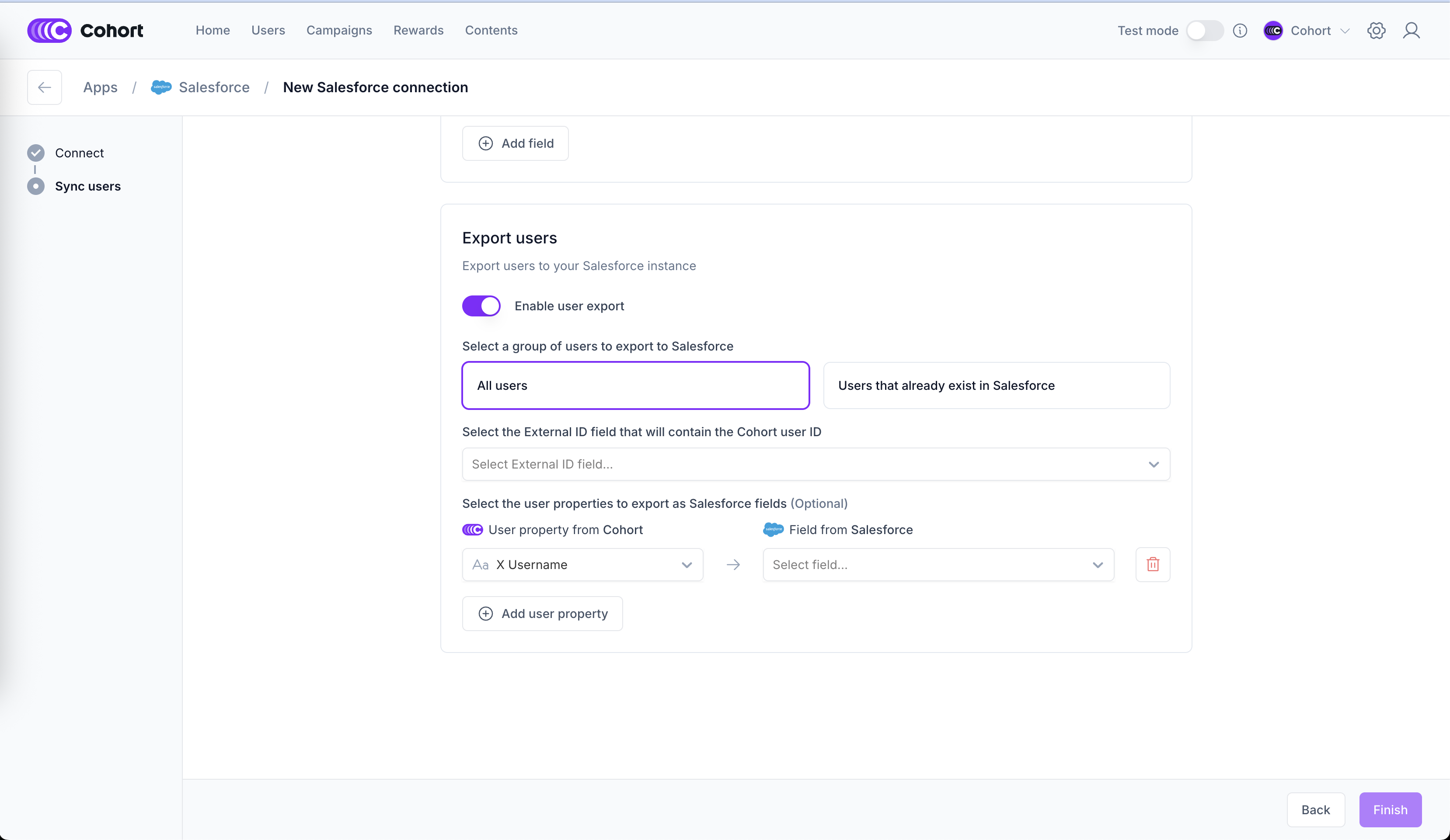
Task: Click the Test mode info icon
Action: pyautogui.click(x=1240, y=31)
